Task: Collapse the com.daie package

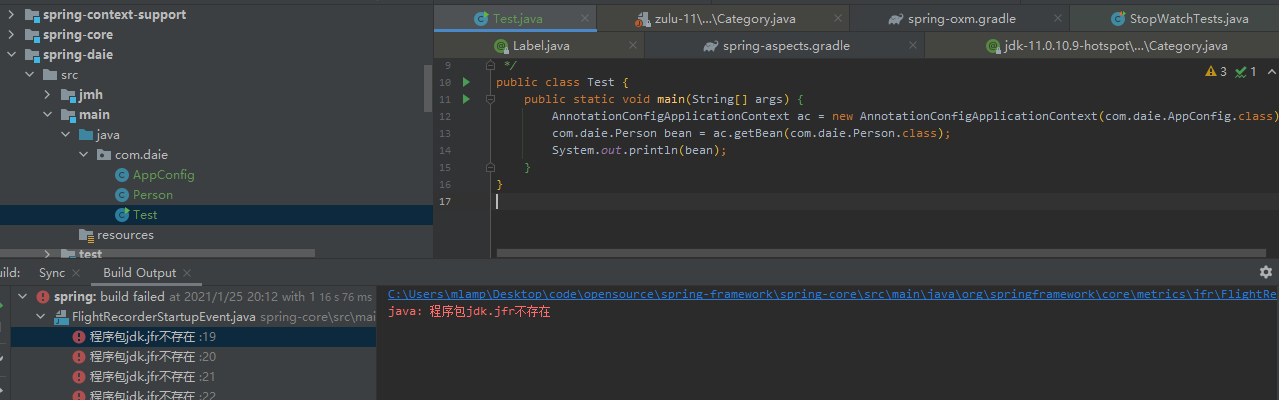Action: pos(82,155)
